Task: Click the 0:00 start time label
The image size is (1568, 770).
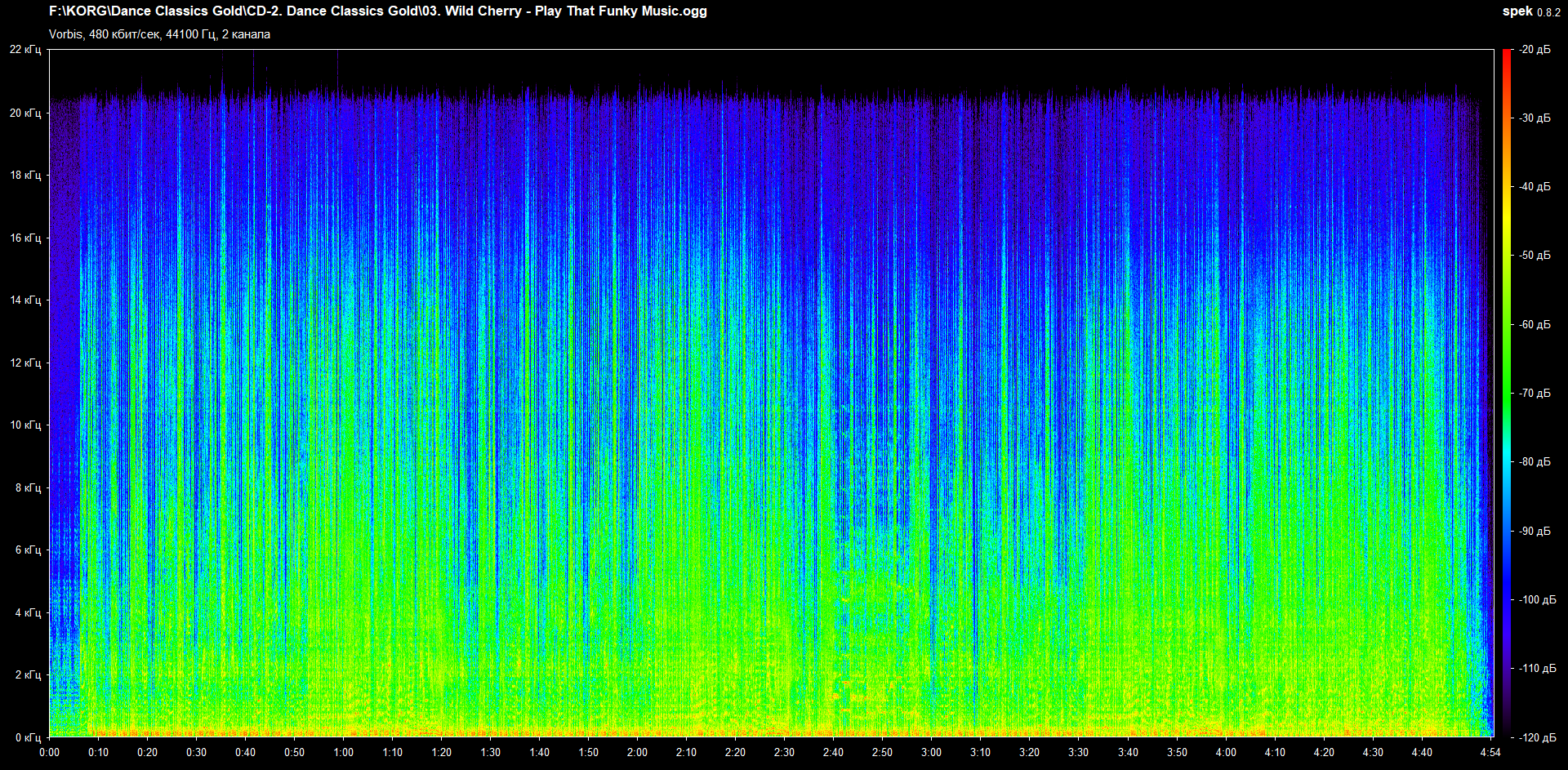Action: pos(49,752)
